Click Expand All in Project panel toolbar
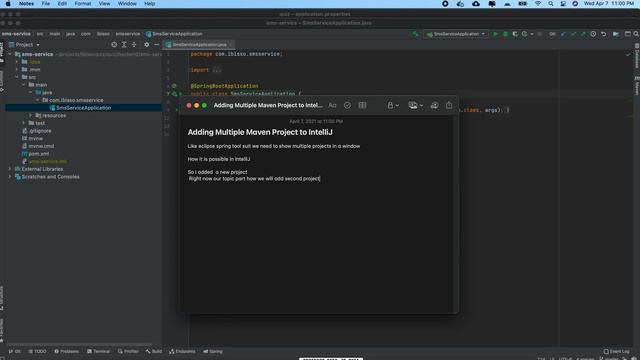Screen dimensions: 640x360 pos(124,44)
